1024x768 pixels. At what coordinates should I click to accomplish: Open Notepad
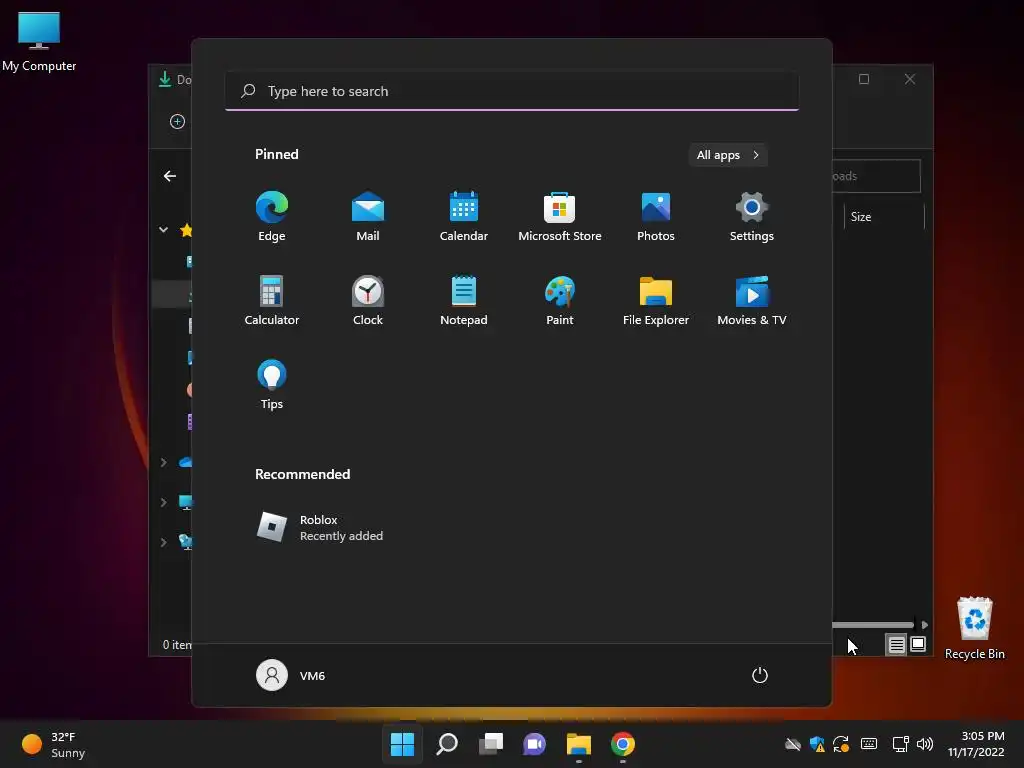click(464, 300)
